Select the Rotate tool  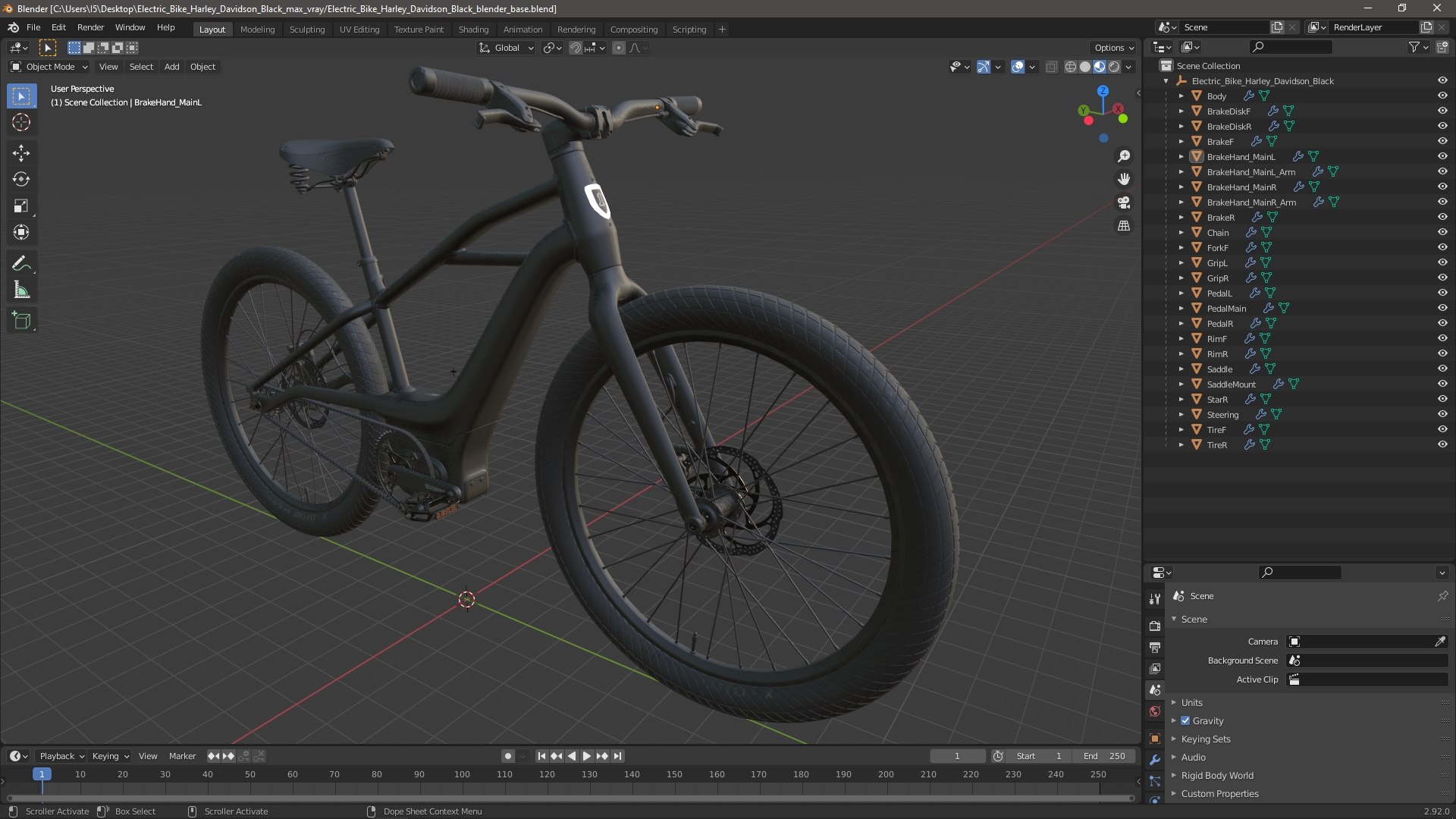(x=21, y=180)
